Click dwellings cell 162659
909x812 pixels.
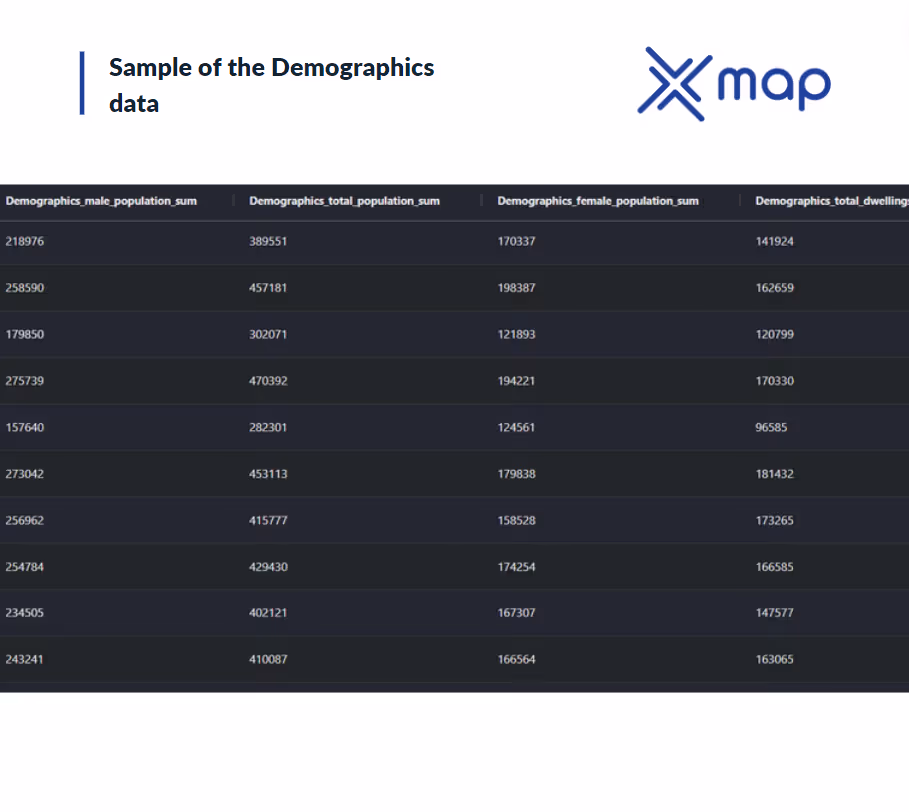pyautogui.click(x=775, y=288)
